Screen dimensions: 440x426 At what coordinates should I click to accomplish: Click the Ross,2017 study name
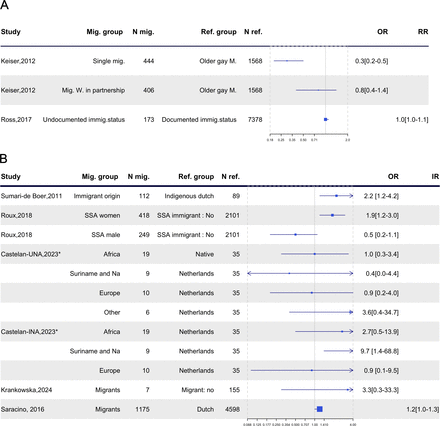[16, 119]
